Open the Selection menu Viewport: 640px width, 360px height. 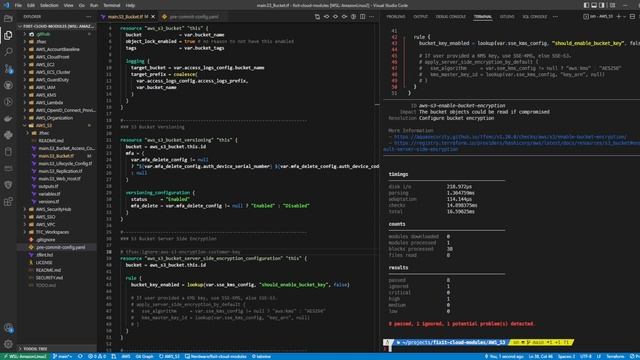pos(49,5)
